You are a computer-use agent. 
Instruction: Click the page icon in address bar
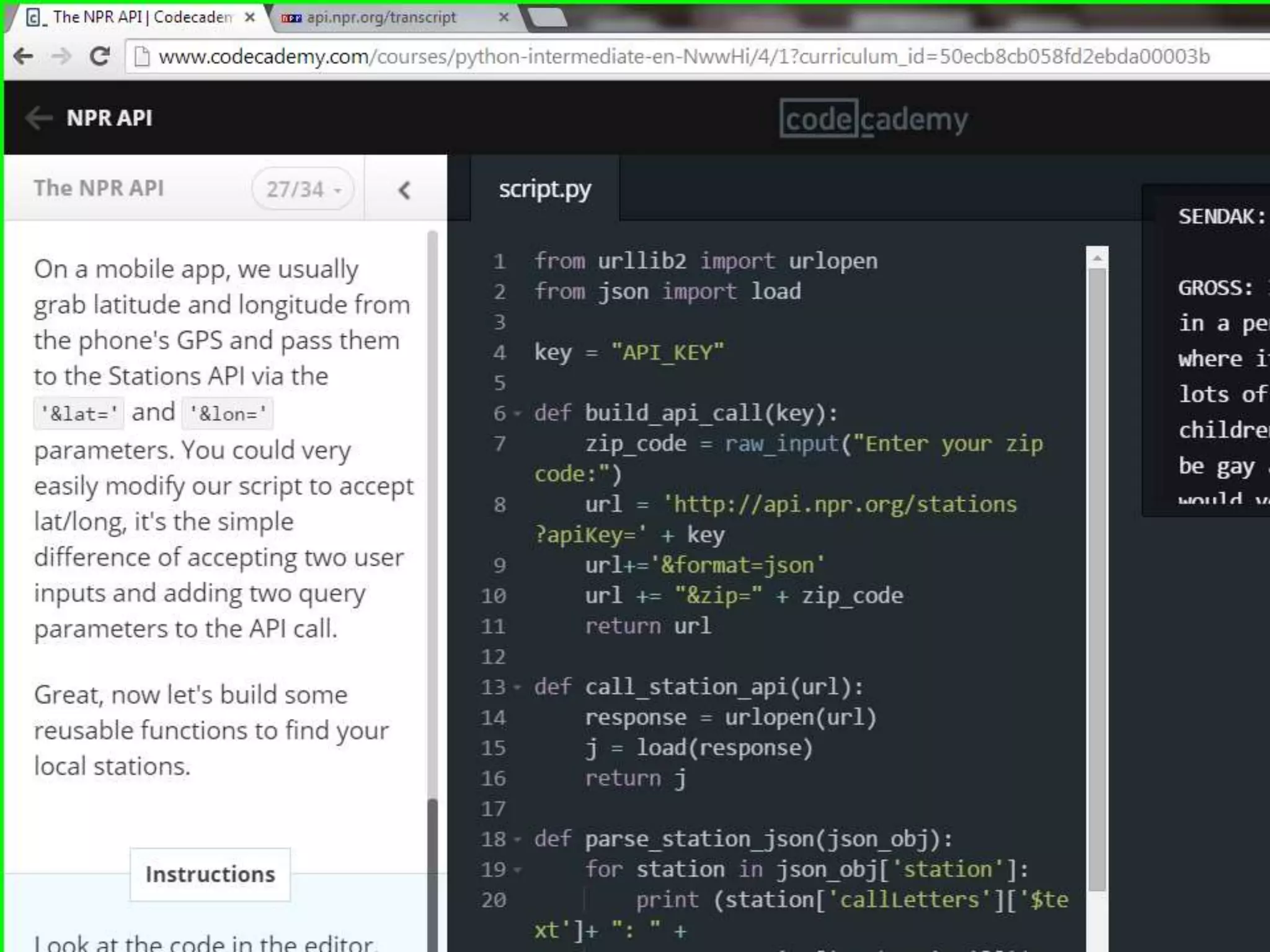142,56
